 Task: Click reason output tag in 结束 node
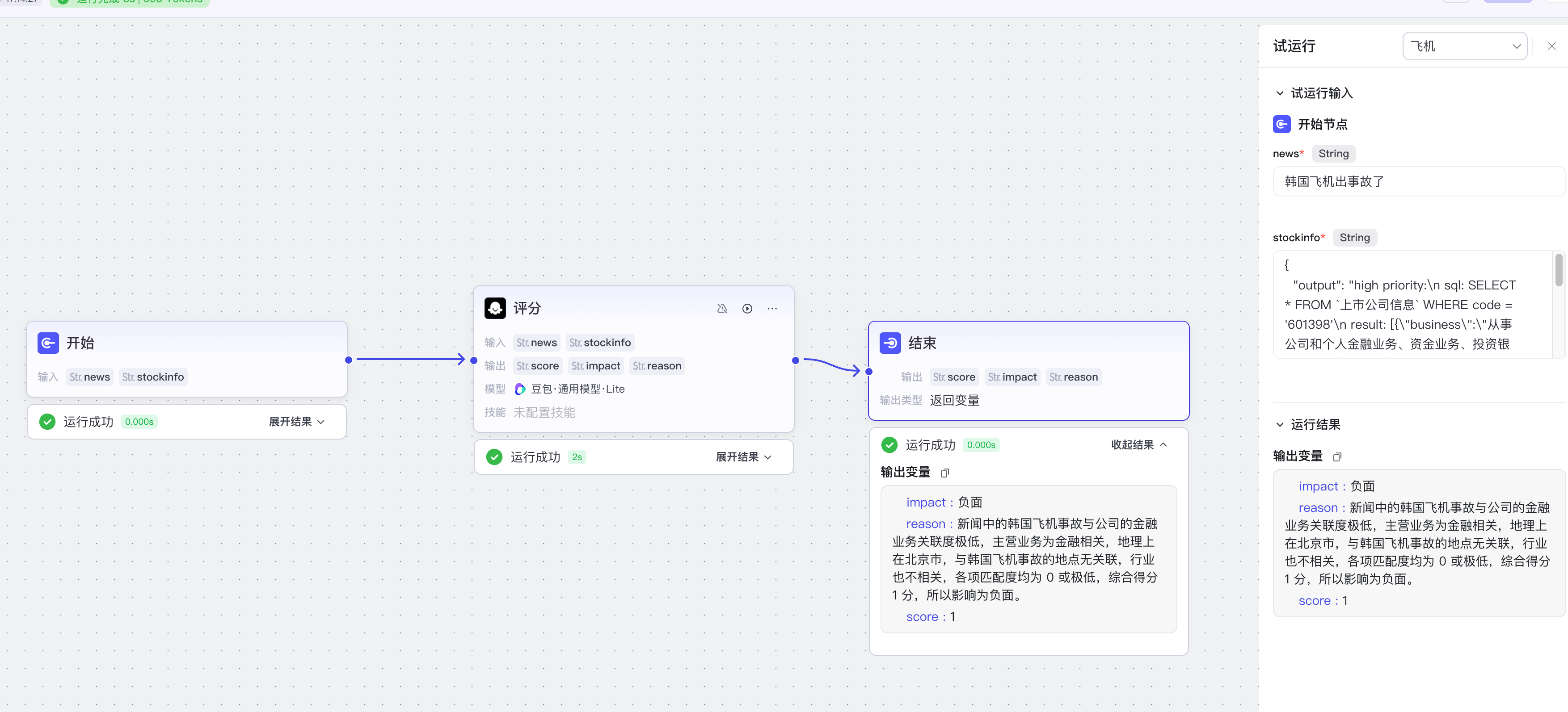point(1073,377)
